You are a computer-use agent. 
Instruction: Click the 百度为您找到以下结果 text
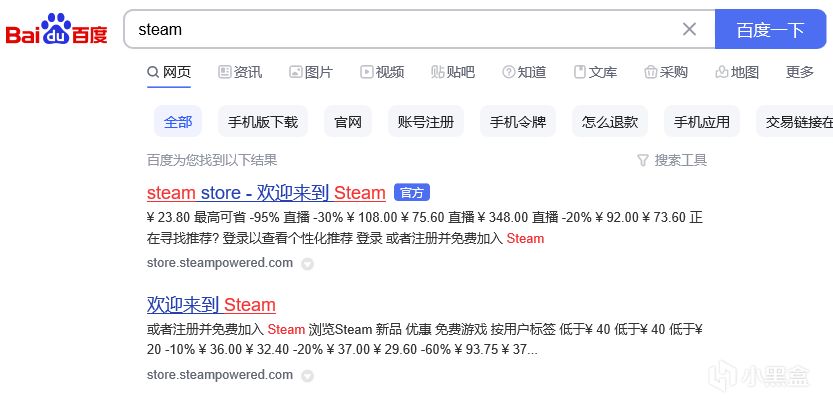point(212,160)
